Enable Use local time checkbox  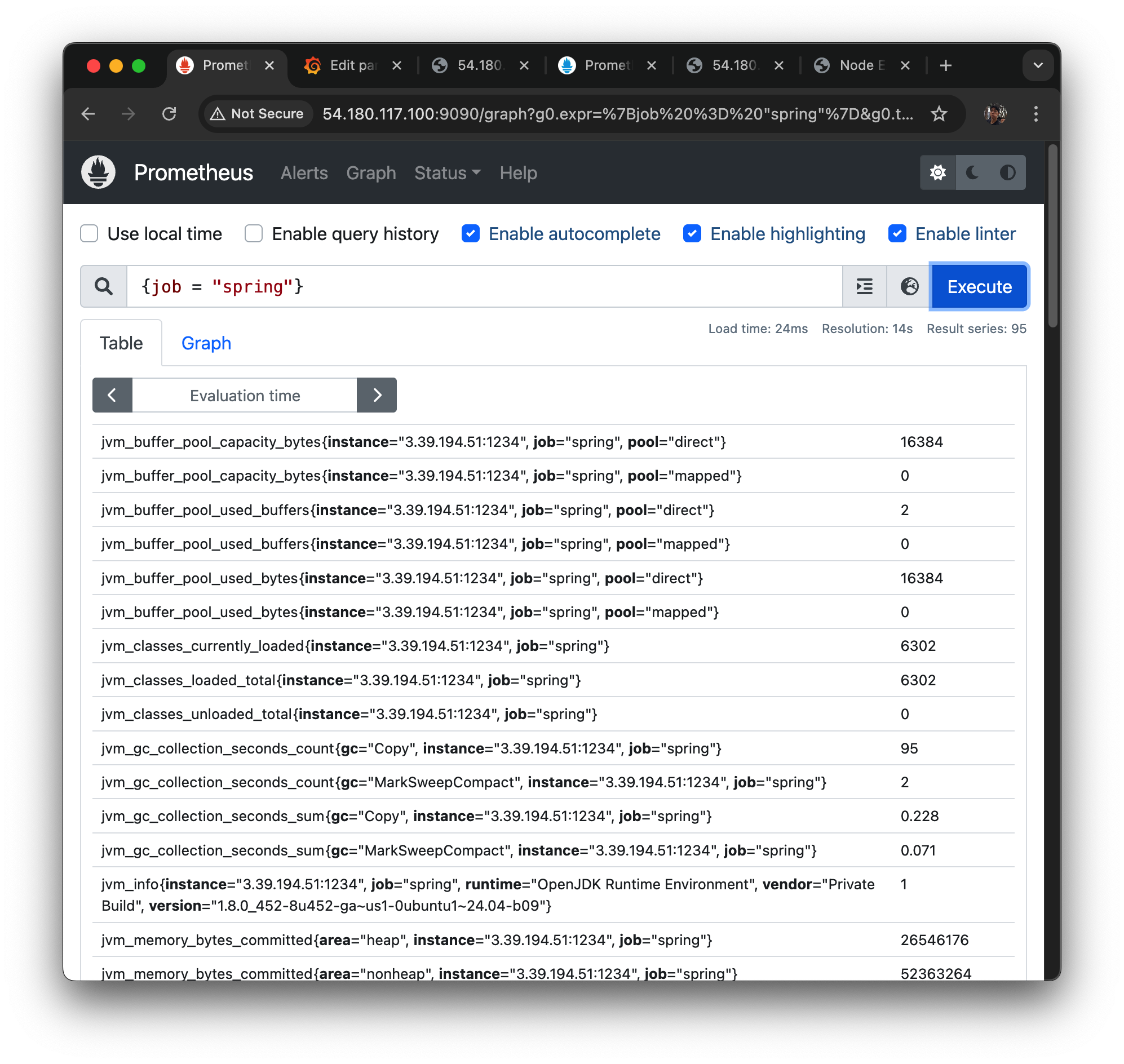(x=89, y=234)
